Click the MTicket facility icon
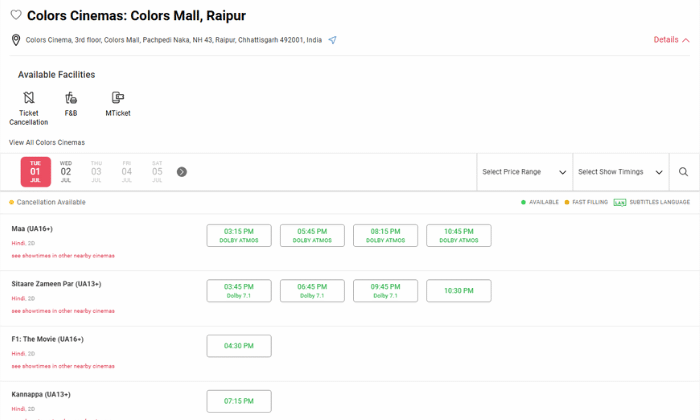 coord(118,97)
